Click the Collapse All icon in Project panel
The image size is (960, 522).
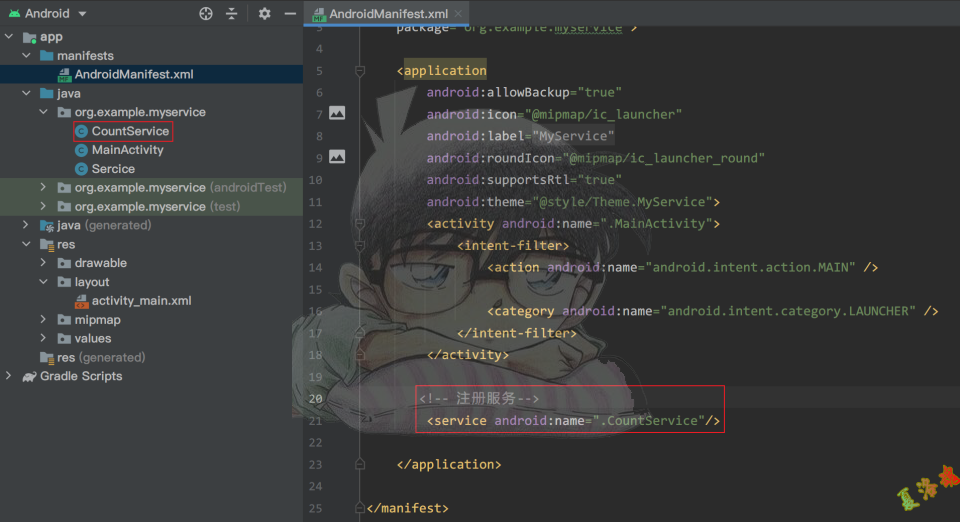point(232,14)
